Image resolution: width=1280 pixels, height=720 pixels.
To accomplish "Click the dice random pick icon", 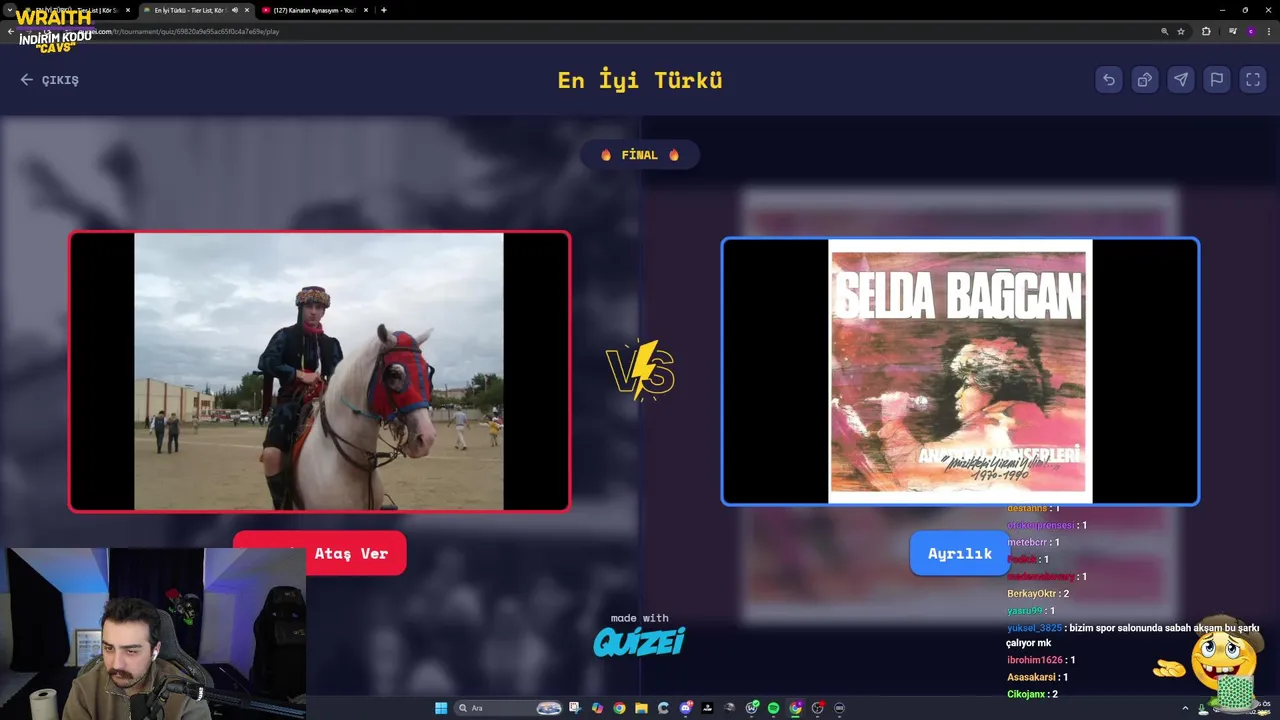I will (x=1144, y=80).
